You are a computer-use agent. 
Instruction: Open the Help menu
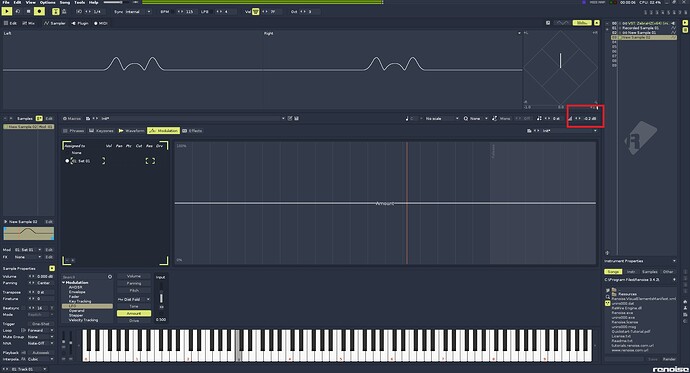coord(94,2)
